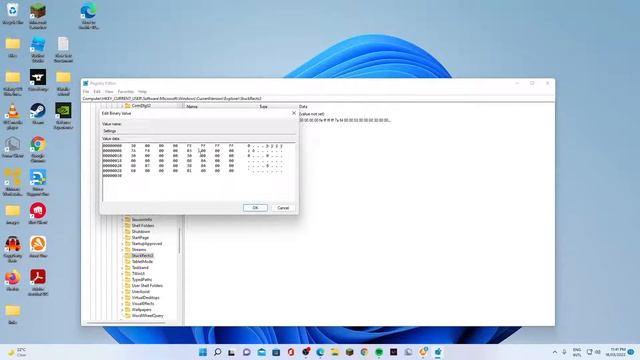Screen dimensions: 640x360
Task: Open the clock and date in the taskbar
Action: (x=616, y=352)
